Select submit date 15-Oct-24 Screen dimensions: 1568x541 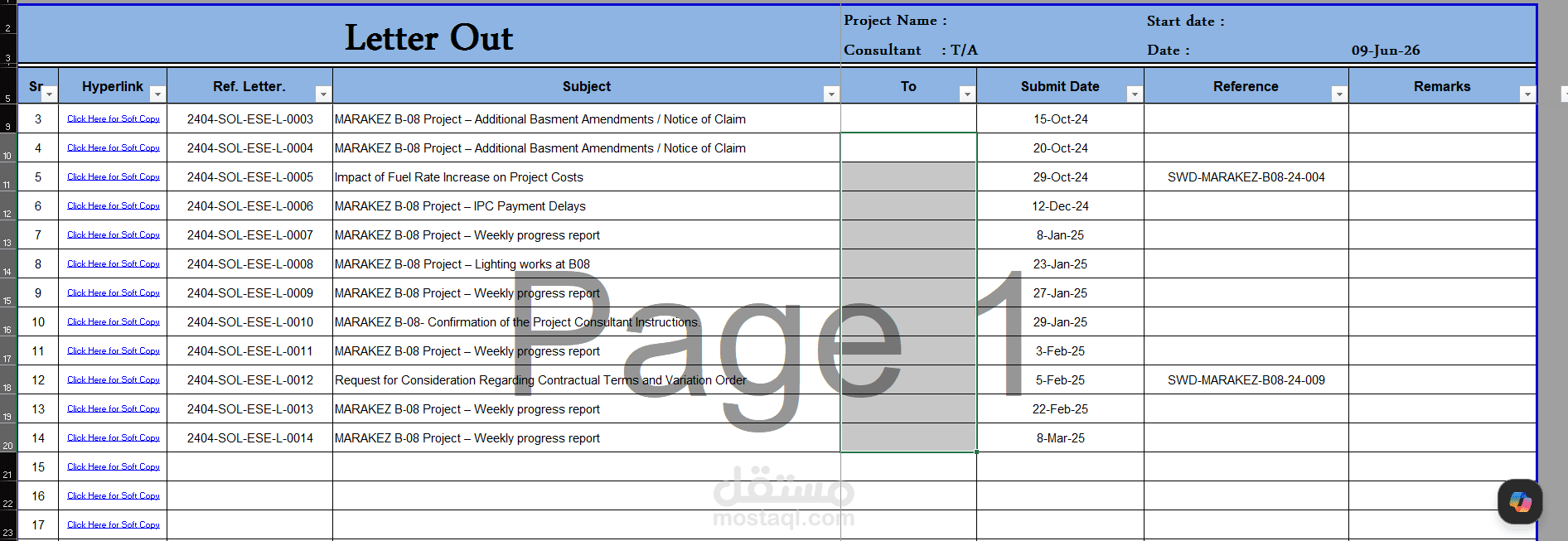click(x=1061, y=119)
